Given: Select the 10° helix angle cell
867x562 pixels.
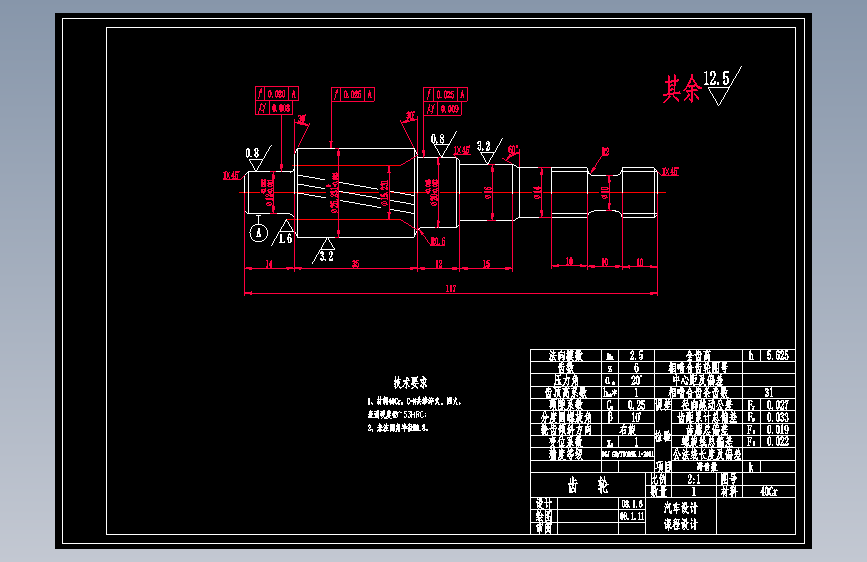Looking at the screenshot, I should point(636,417).
